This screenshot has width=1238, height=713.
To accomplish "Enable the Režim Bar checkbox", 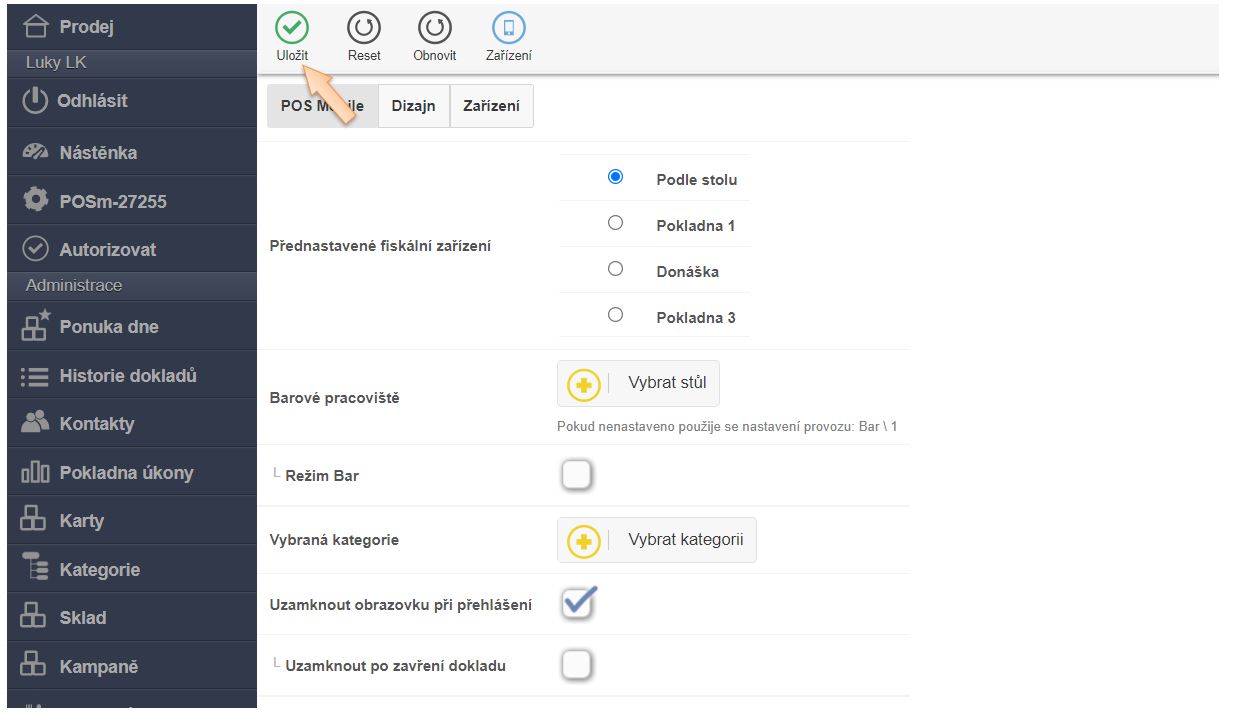I will pyautogui.click(x=577, y=476).
